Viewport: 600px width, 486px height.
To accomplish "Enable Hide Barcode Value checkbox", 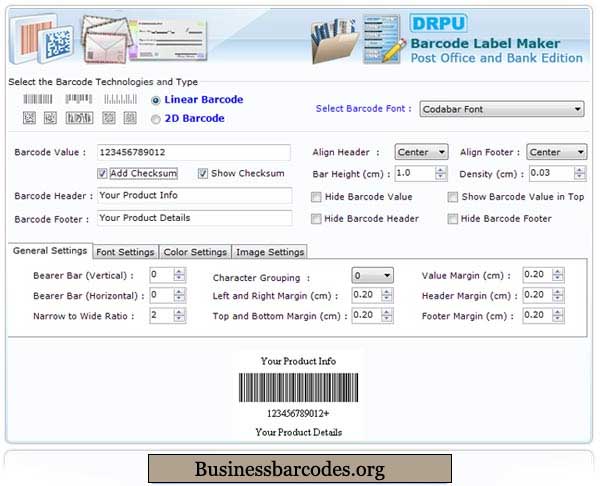I will point(316,197).
